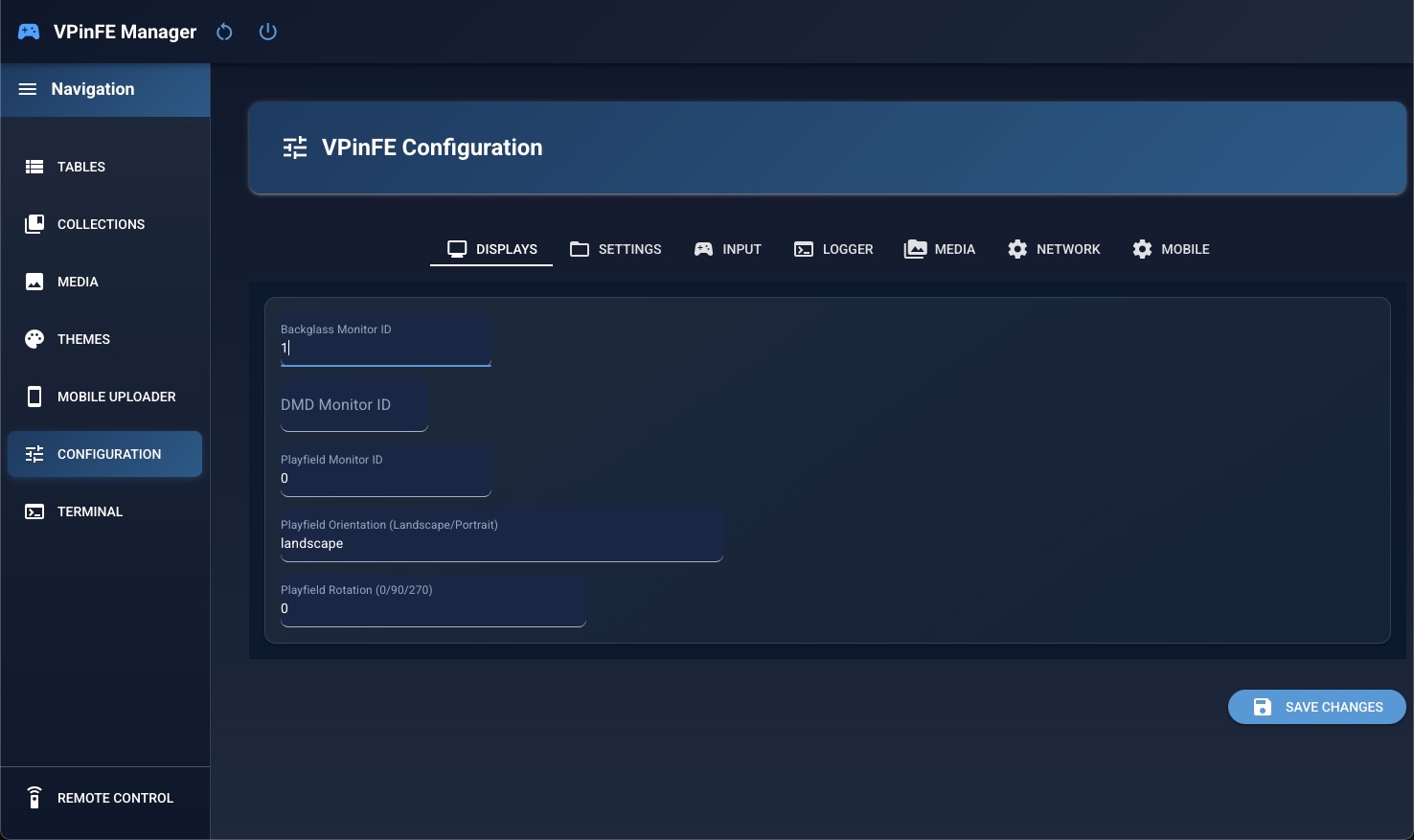Open the Network configuration tab

(1054, 248)
